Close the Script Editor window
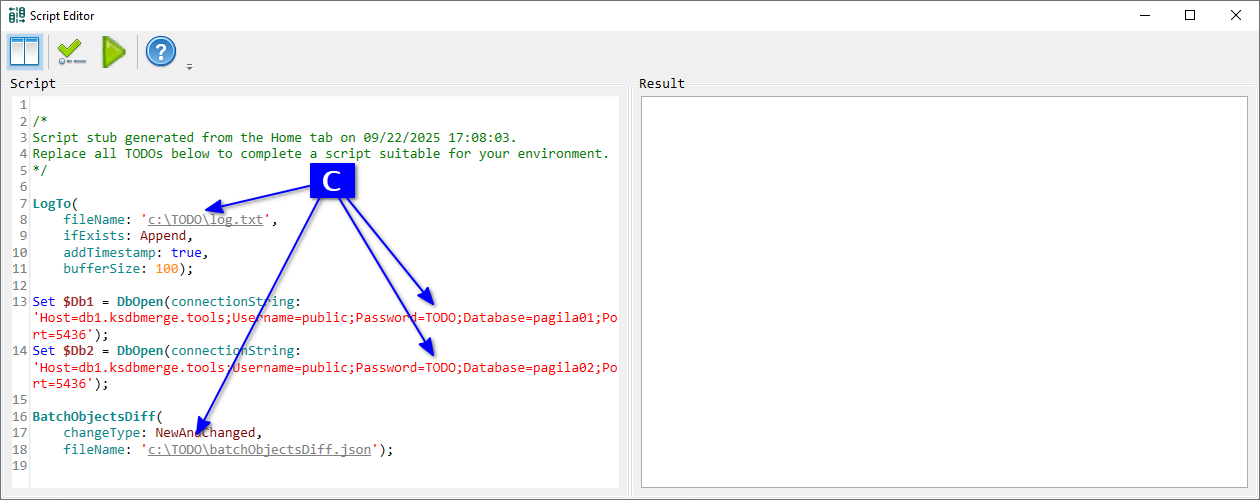The image size is (1260, 500). point(1236,15)
